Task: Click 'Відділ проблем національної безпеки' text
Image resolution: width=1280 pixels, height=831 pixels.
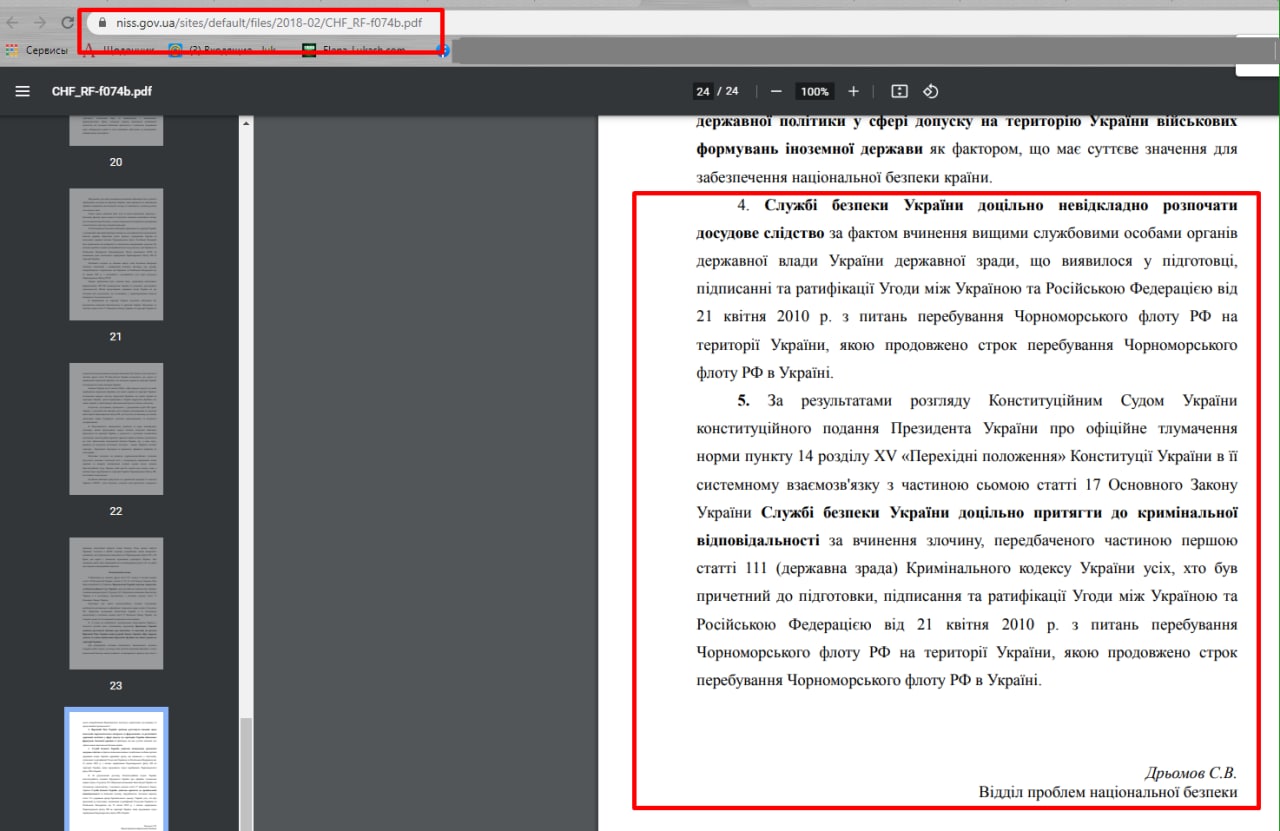Action: [x=1108, y=792]
